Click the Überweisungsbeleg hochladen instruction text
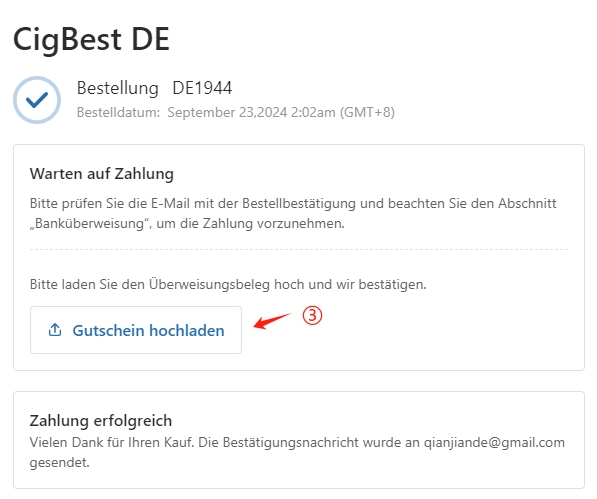The width and height of the screenshot is (597, 499). coord(228,284)
